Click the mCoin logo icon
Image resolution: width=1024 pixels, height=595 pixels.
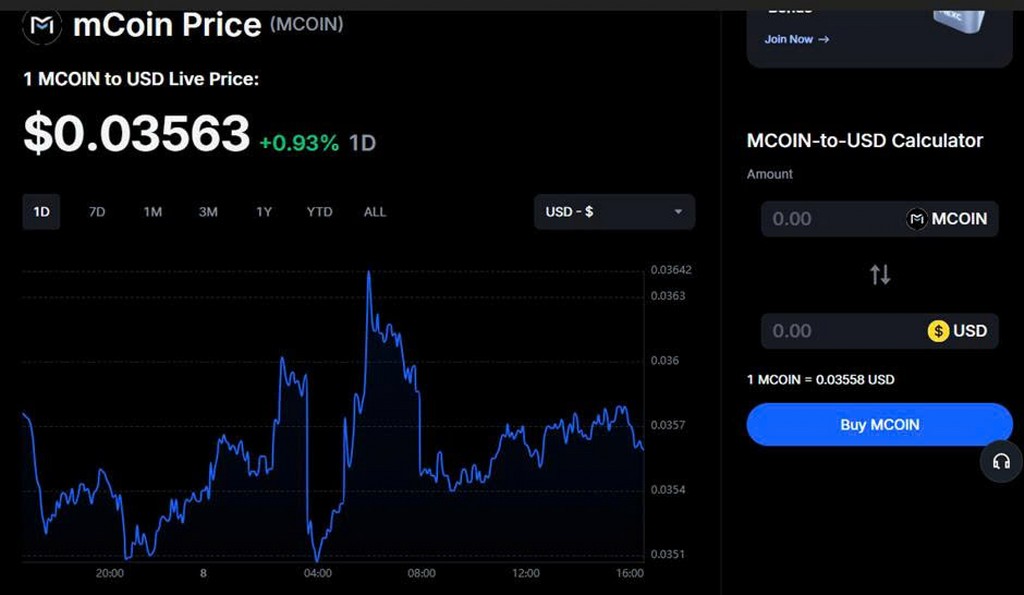[x=42, y=26]
